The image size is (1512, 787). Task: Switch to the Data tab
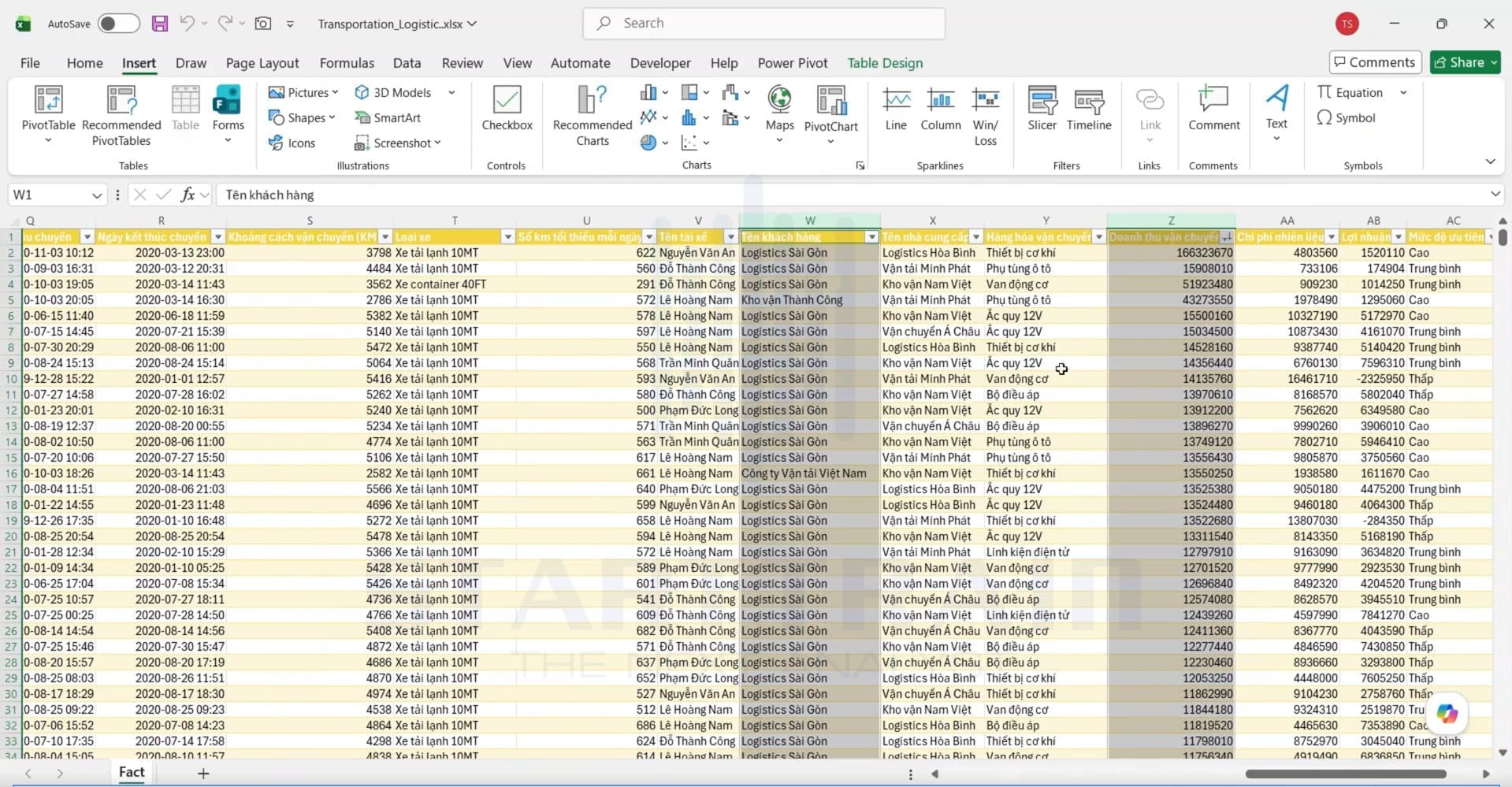tap(407, 63)
